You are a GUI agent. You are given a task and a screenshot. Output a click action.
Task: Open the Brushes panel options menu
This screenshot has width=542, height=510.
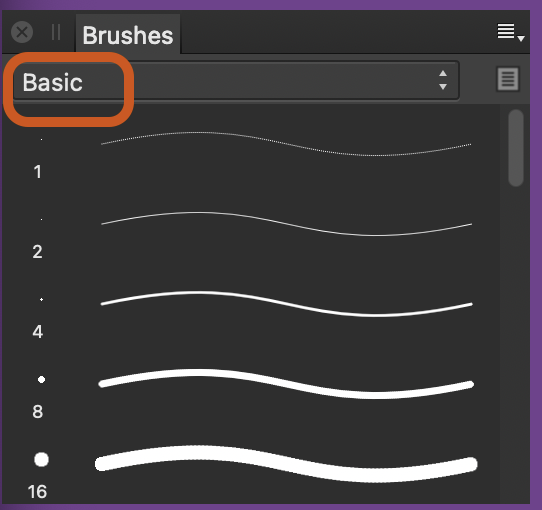(511, 33)
